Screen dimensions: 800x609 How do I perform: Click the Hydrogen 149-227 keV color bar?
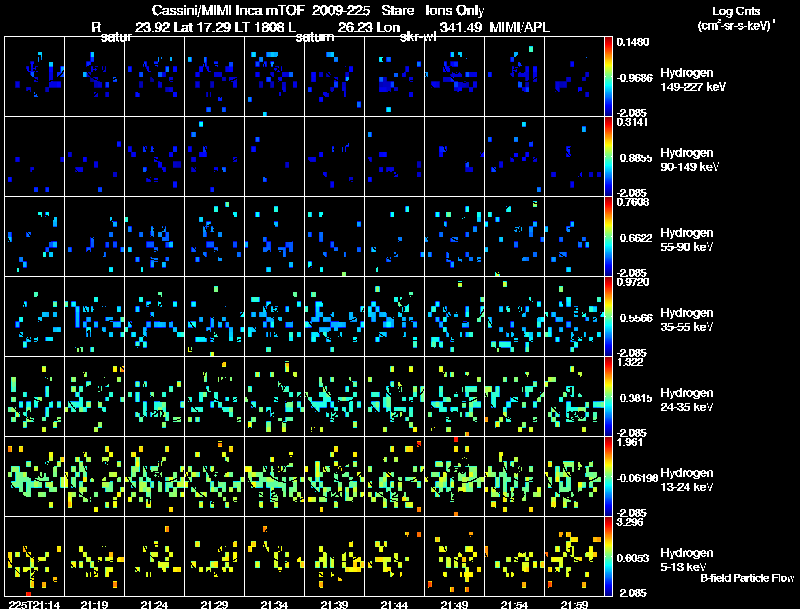[x=608, y=77]
